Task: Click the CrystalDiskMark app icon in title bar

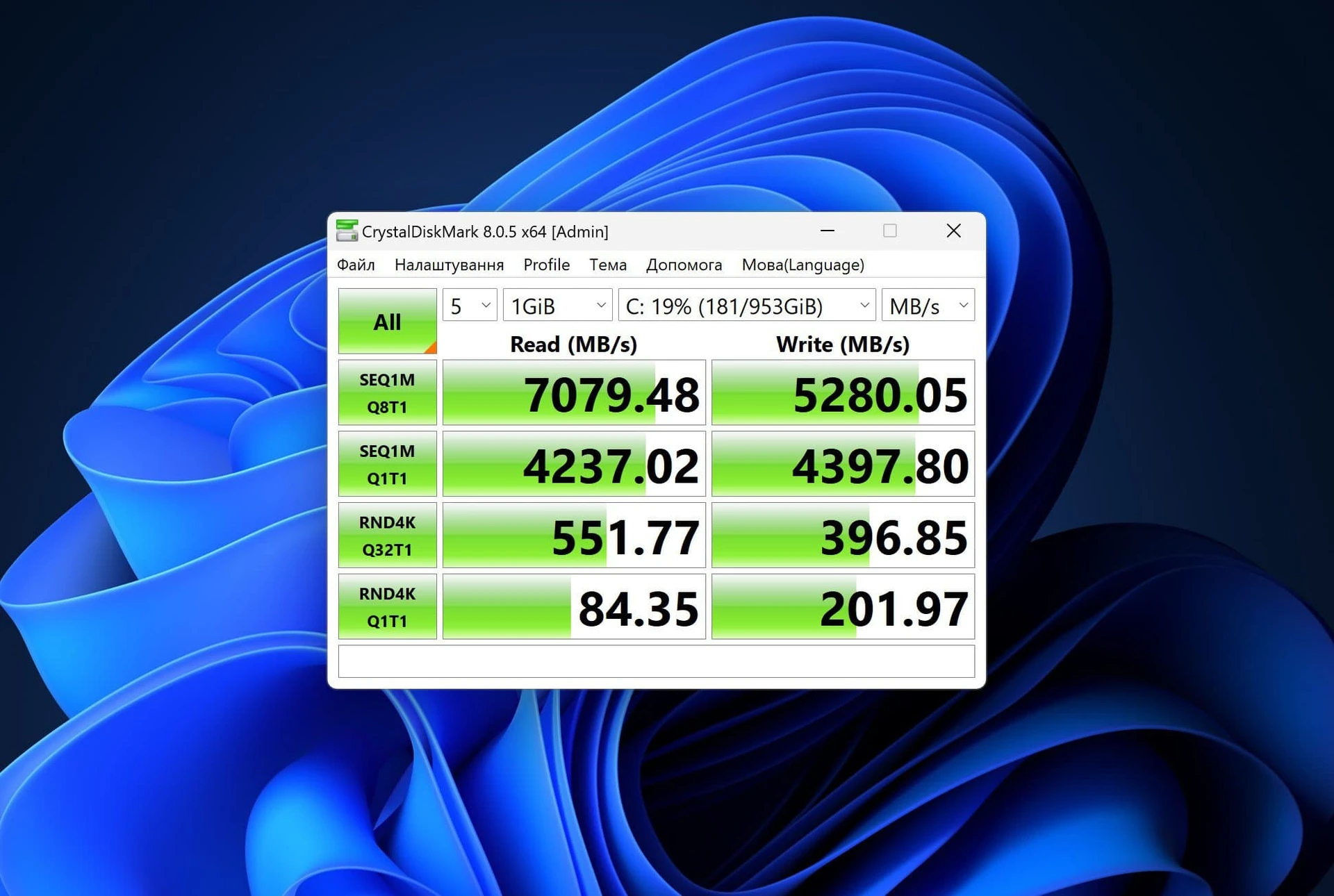Action: click(x=346, y=231)
